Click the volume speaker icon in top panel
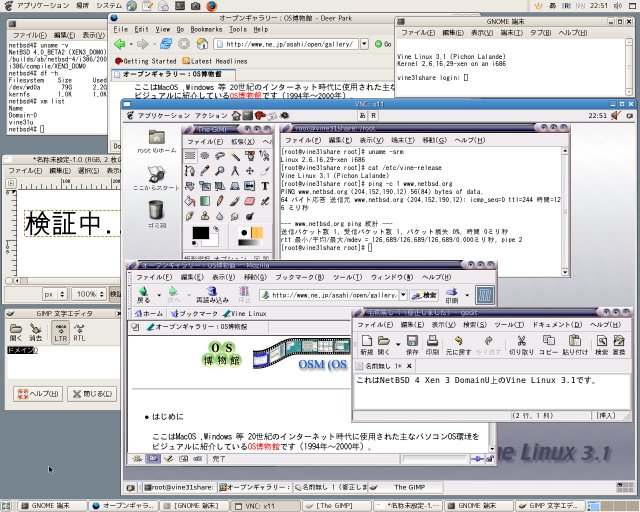This screenshot has width=640, height=512. (618, 6)
